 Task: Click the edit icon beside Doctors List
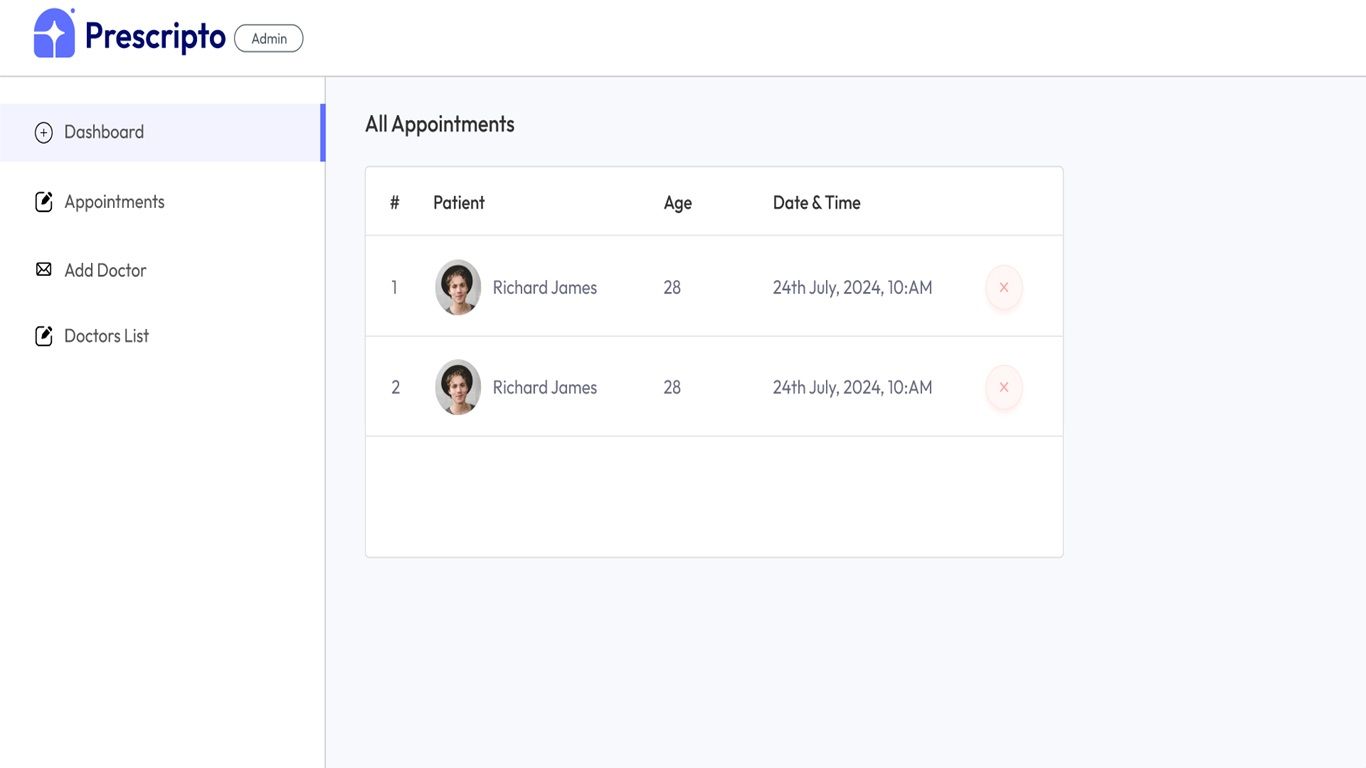44,336
